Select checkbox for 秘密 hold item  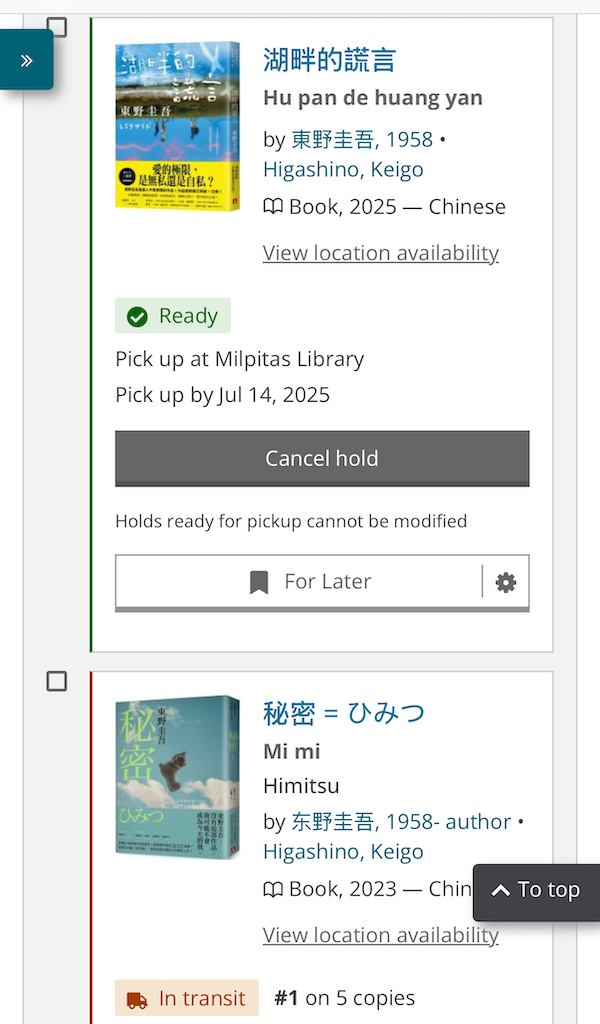click(57, 681)
